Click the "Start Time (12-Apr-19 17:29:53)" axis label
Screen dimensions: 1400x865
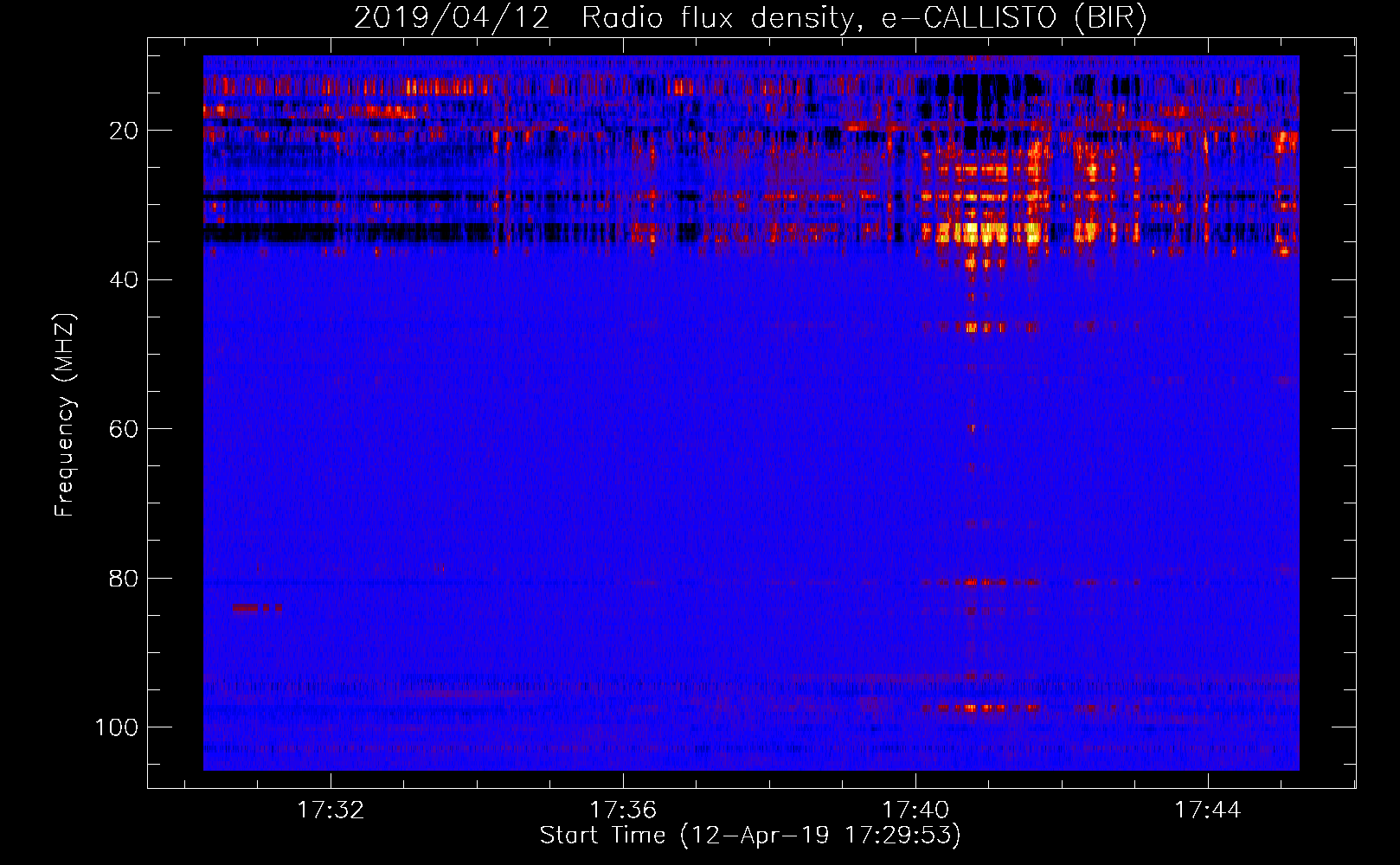coord(750,836)
